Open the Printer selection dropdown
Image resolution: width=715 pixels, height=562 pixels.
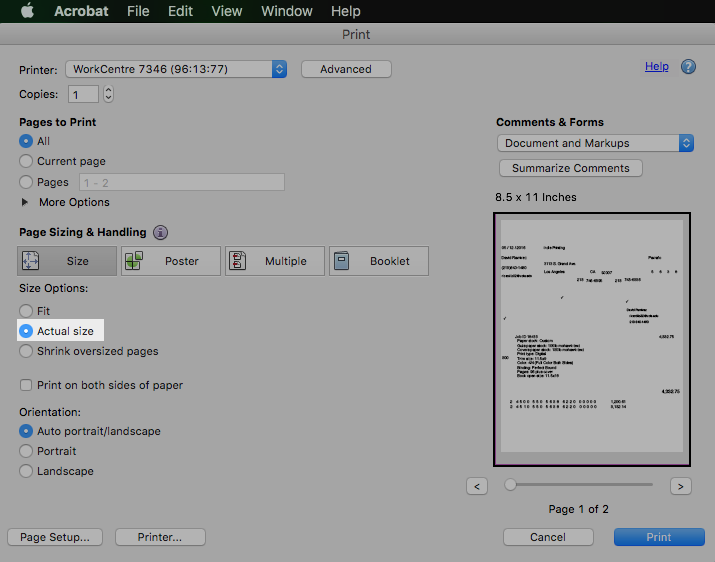click(x=176, y=69)
